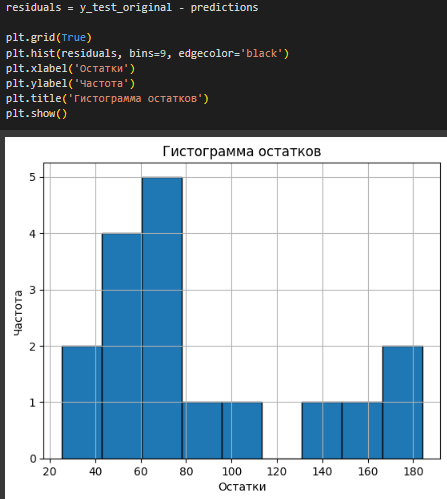Click the plt.grid(True) code line

point(49,37)
